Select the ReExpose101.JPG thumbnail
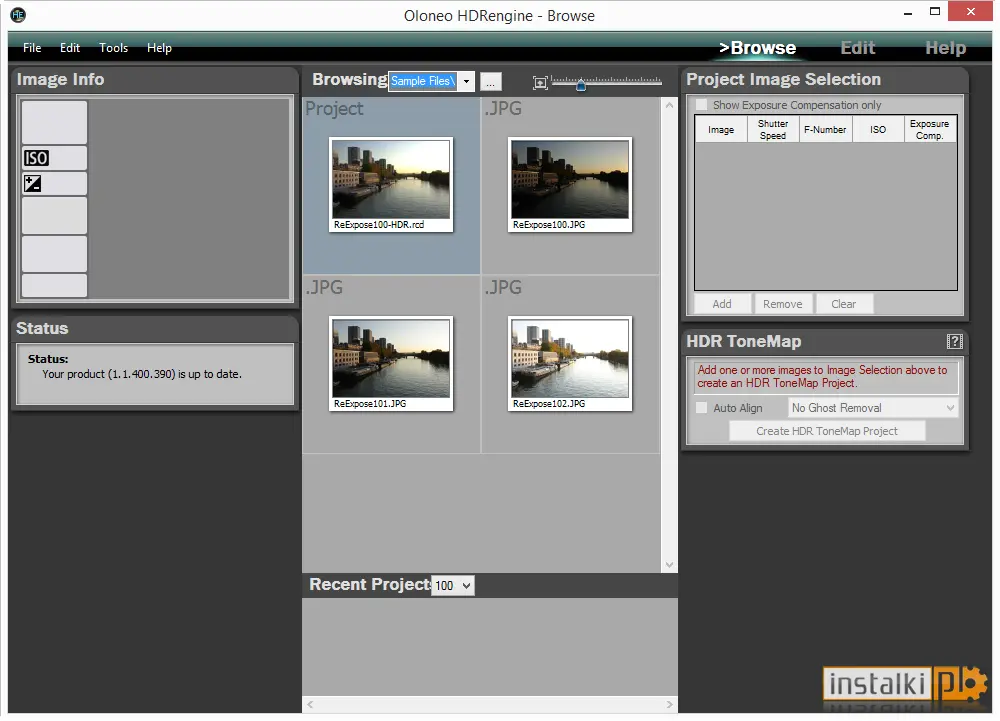1000x721 pixels. [x=391, y=363]
